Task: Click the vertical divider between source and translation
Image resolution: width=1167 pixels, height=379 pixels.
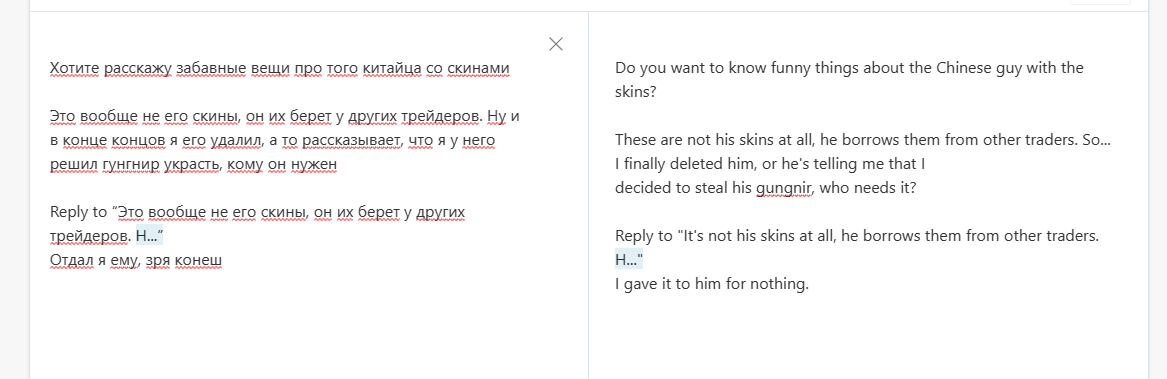Action: click(589, 195)
